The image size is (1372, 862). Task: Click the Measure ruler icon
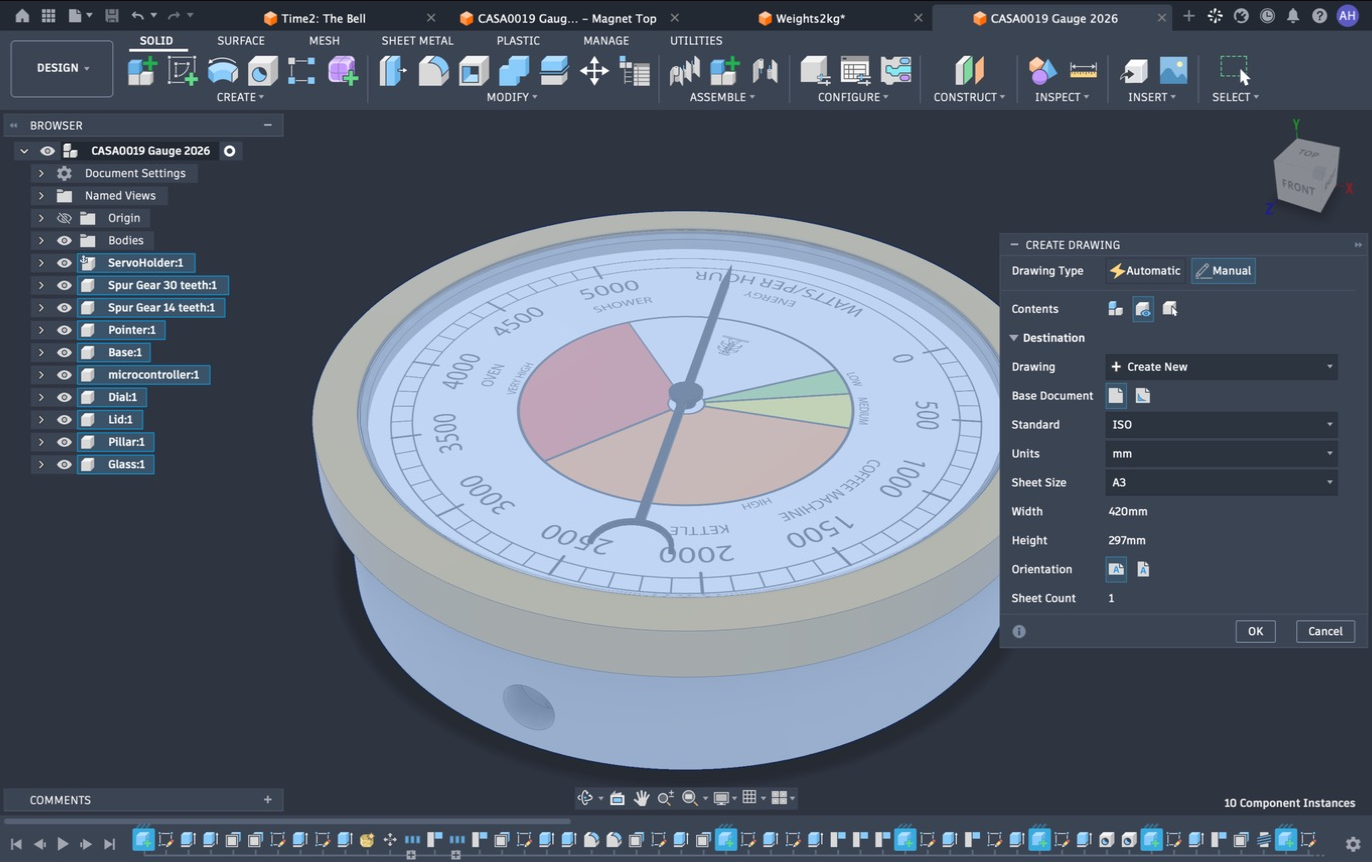[x=1083, y=71]
